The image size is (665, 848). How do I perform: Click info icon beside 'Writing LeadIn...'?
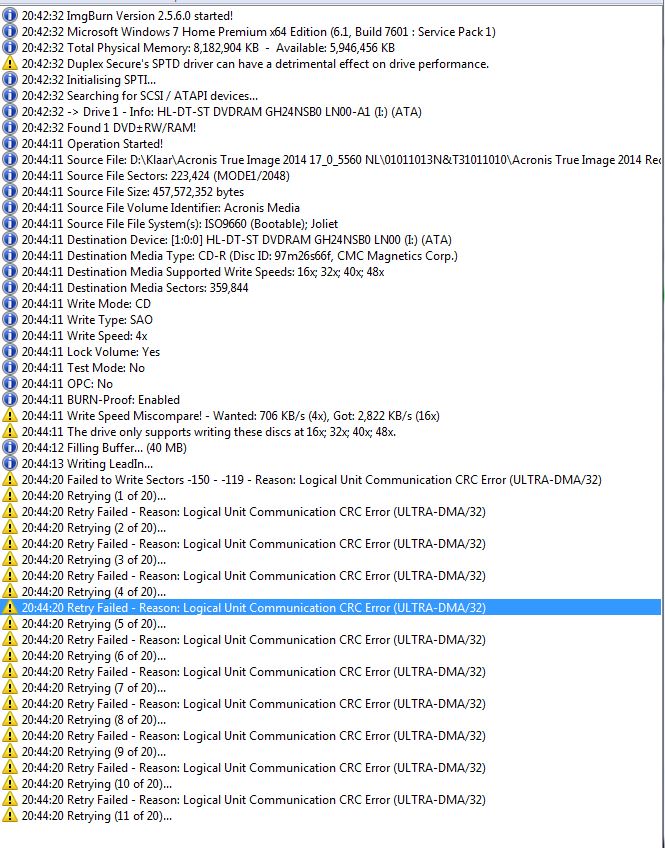pyautogui.click(x=10, y=463)
